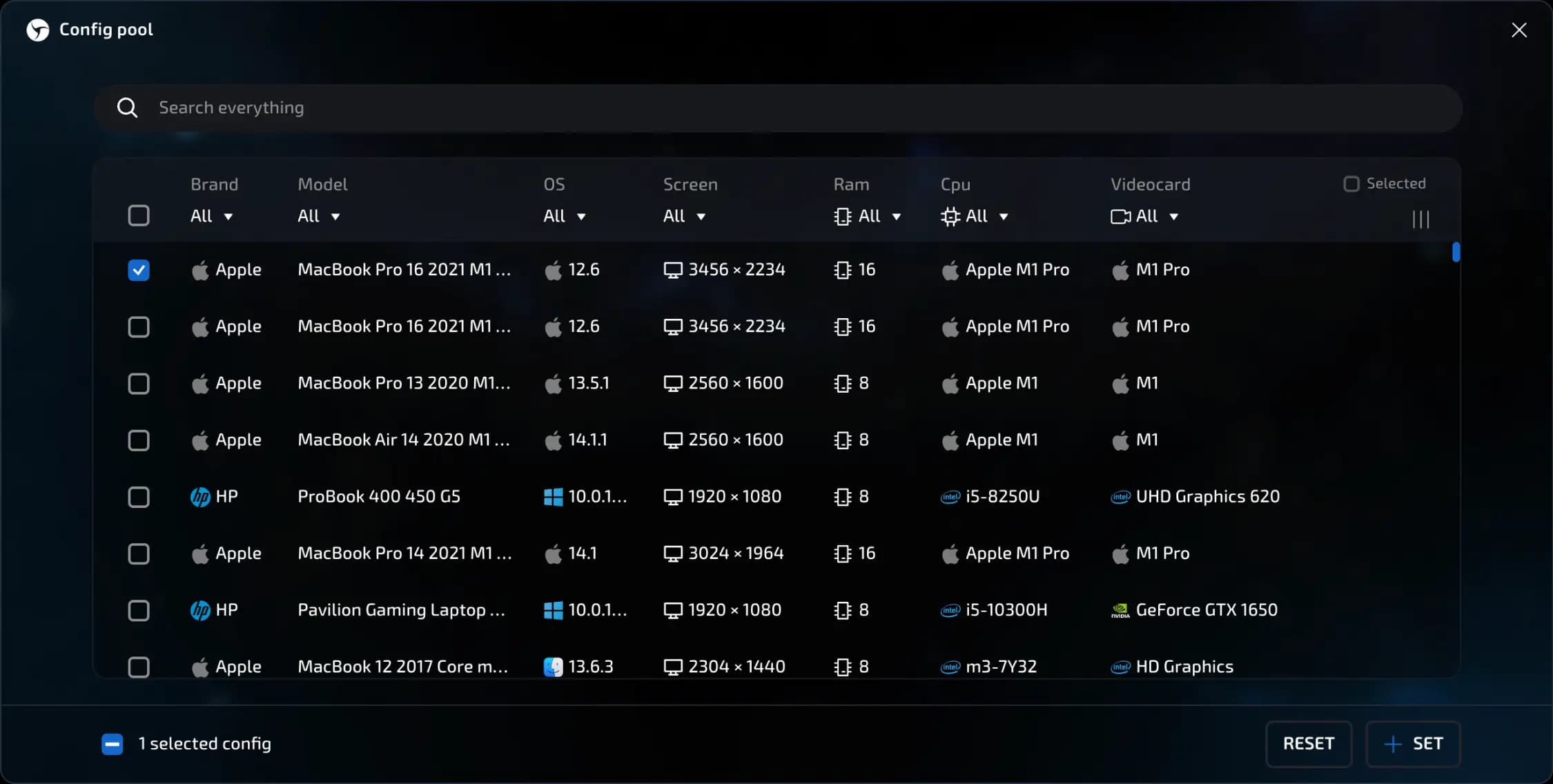Click the Windows icon in the ProBook OS cell
This screenshot has height=784, width=1553.
(552, 496)
